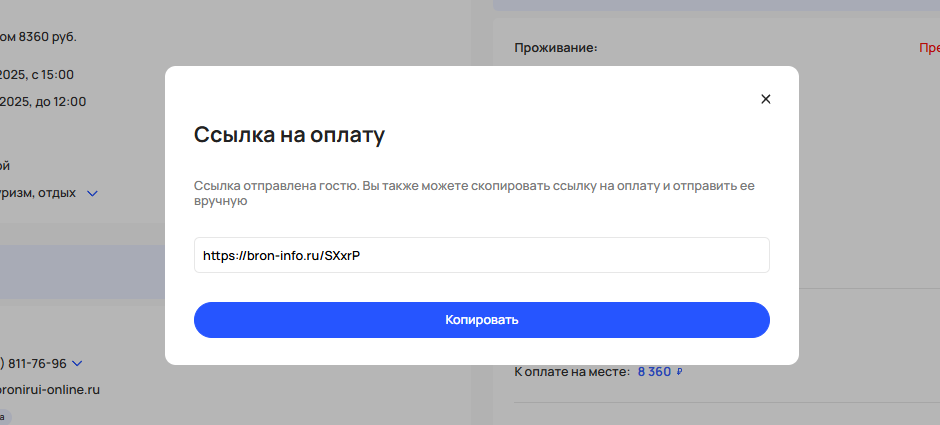Click the 8 360 amount value
Screen dimensions: 940x425
pos(654,372)
